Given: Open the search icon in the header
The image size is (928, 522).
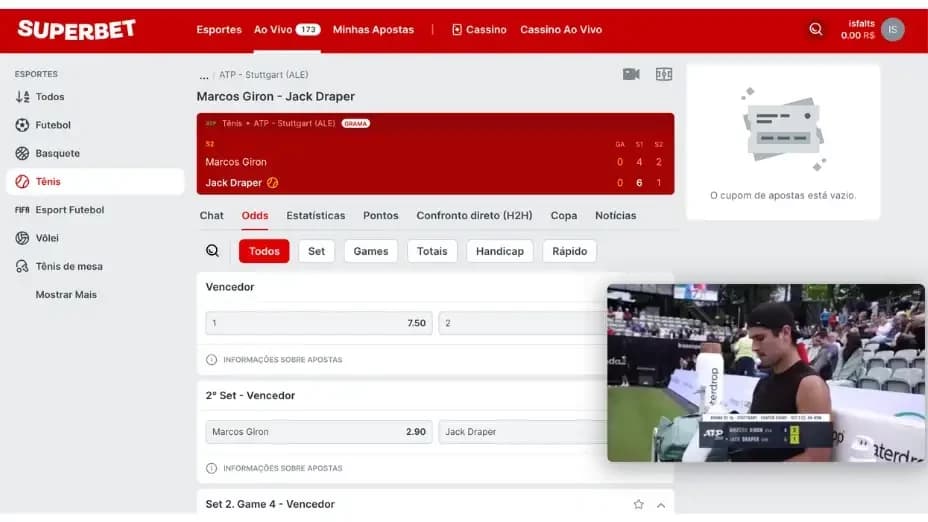Looking at the screenshot, I should (816, 29).
